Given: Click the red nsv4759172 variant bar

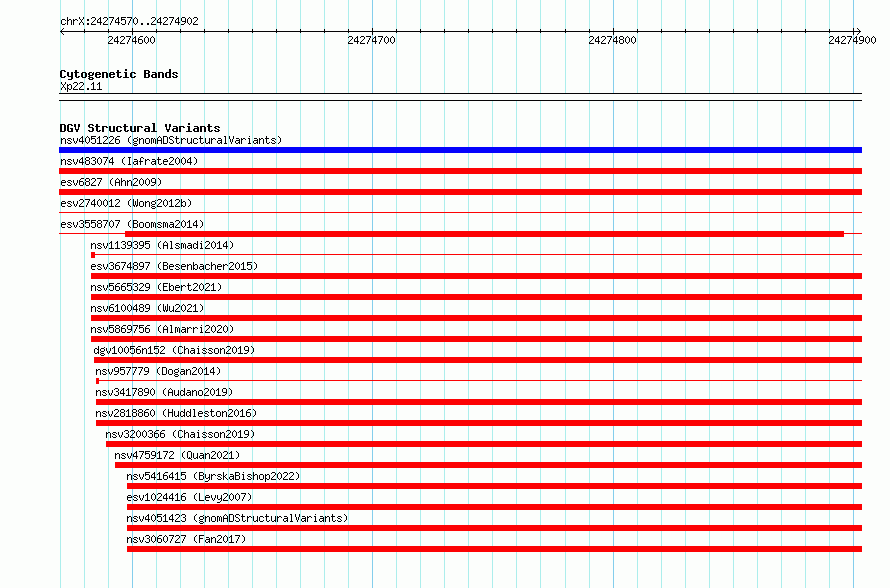Looking at the screenshot, I should (x=488, y=465).
